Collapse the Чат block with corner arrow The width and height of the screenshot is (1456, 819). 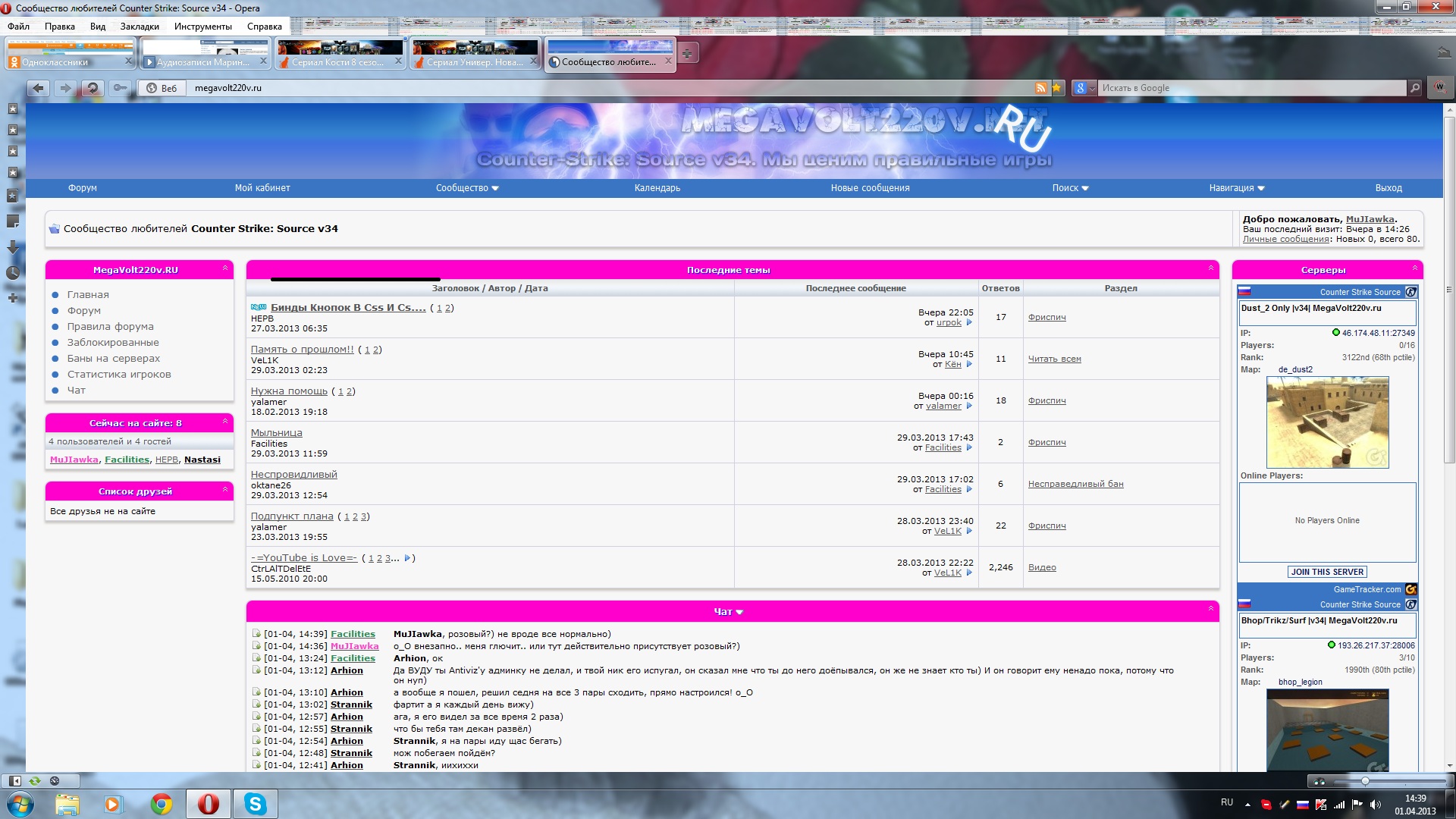coord(1211,608)
